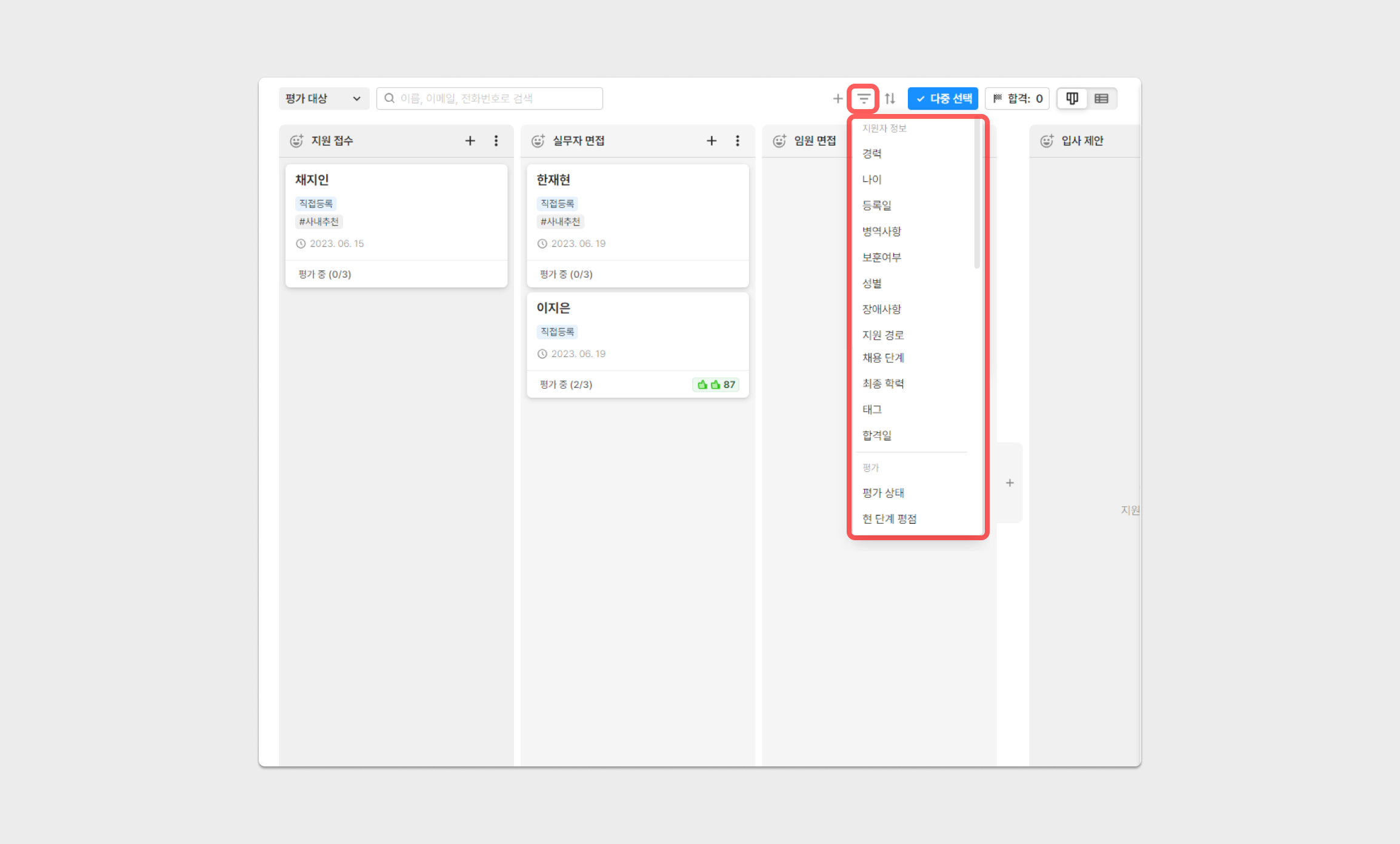Click the filter icon in toolbar

click(863, 98)
